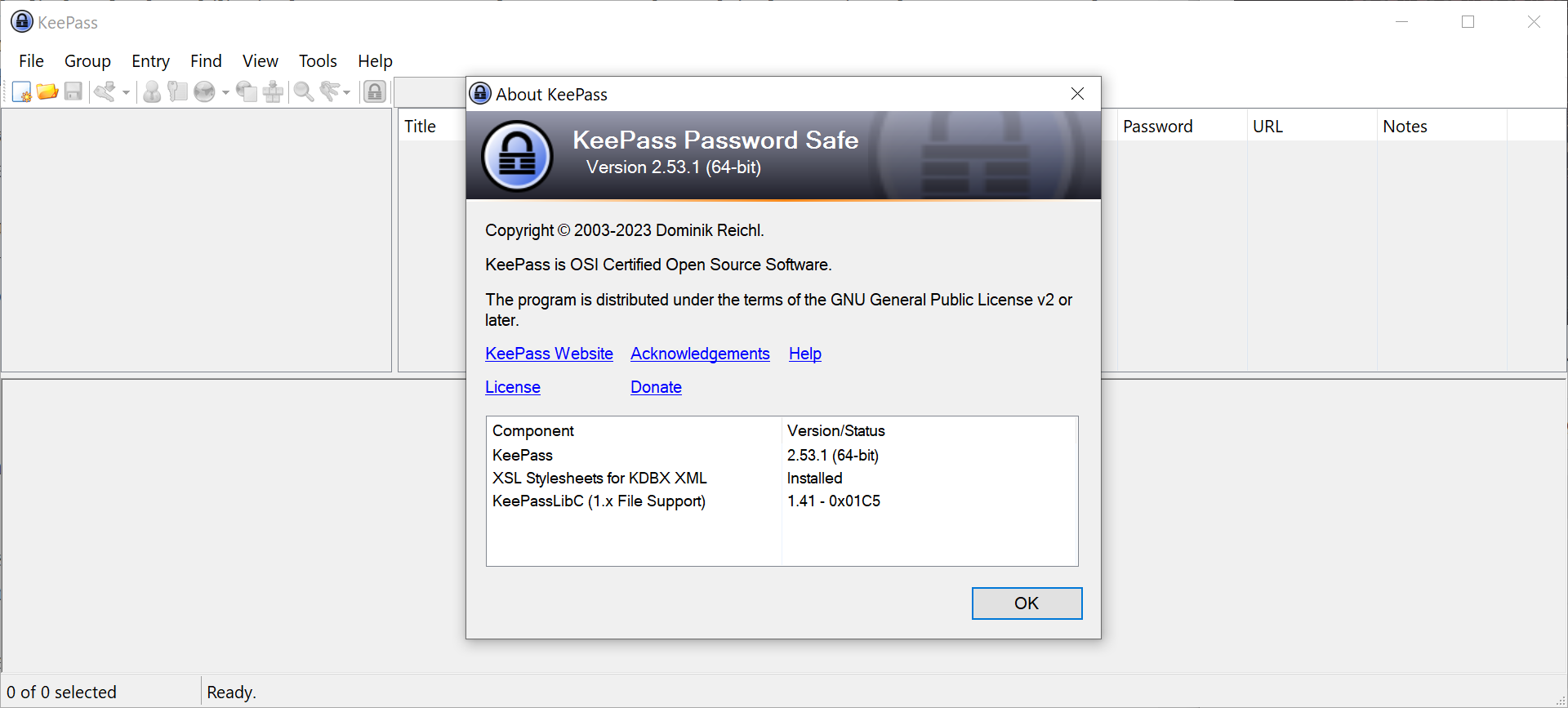1568x708 pixels.
Task: Click the Copy Password key icon
Action: [x=177, y=91]
